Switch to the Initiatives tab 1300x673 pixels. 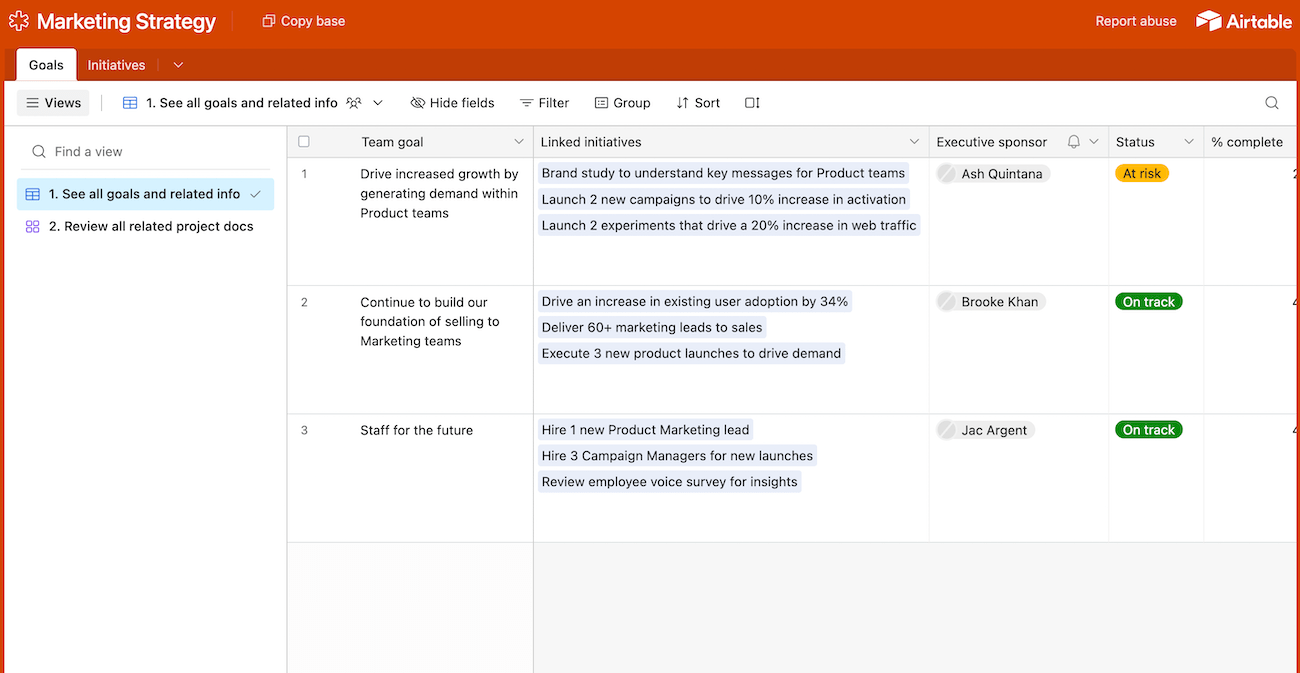click(116, 64)
